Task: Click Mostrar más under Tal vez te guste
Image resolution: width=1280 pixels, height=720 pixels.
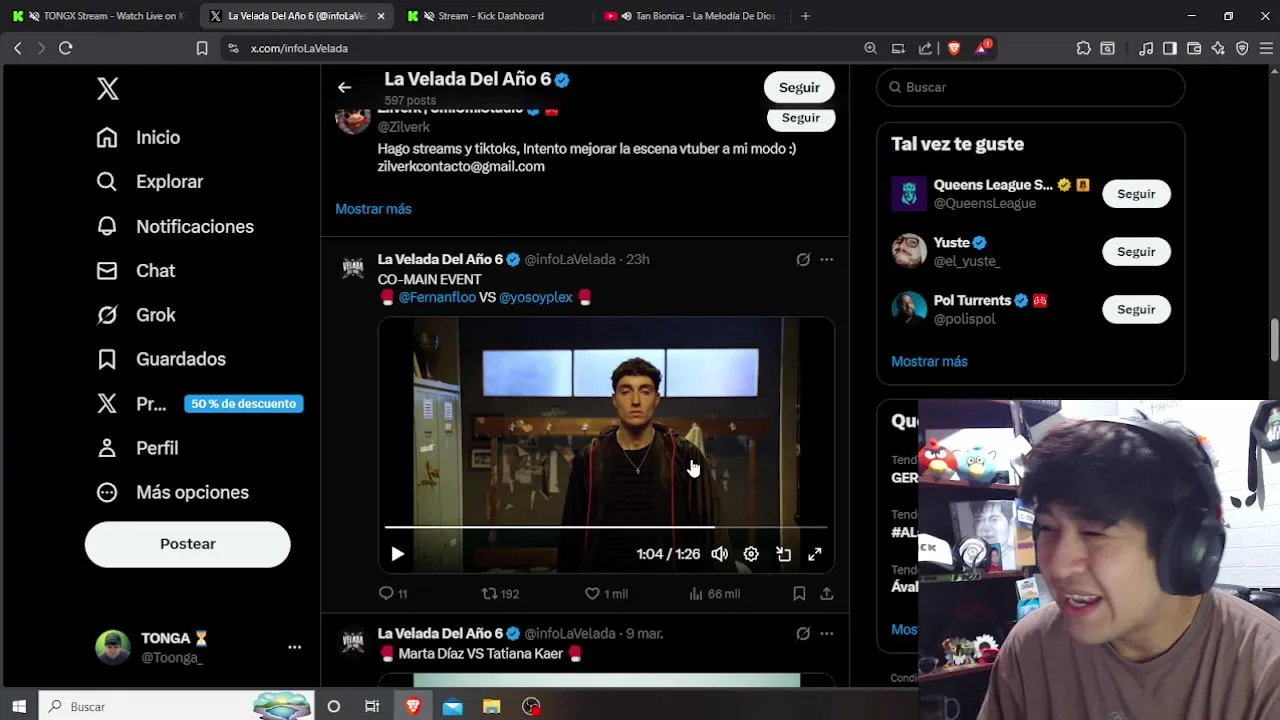Action: (929, 362)
